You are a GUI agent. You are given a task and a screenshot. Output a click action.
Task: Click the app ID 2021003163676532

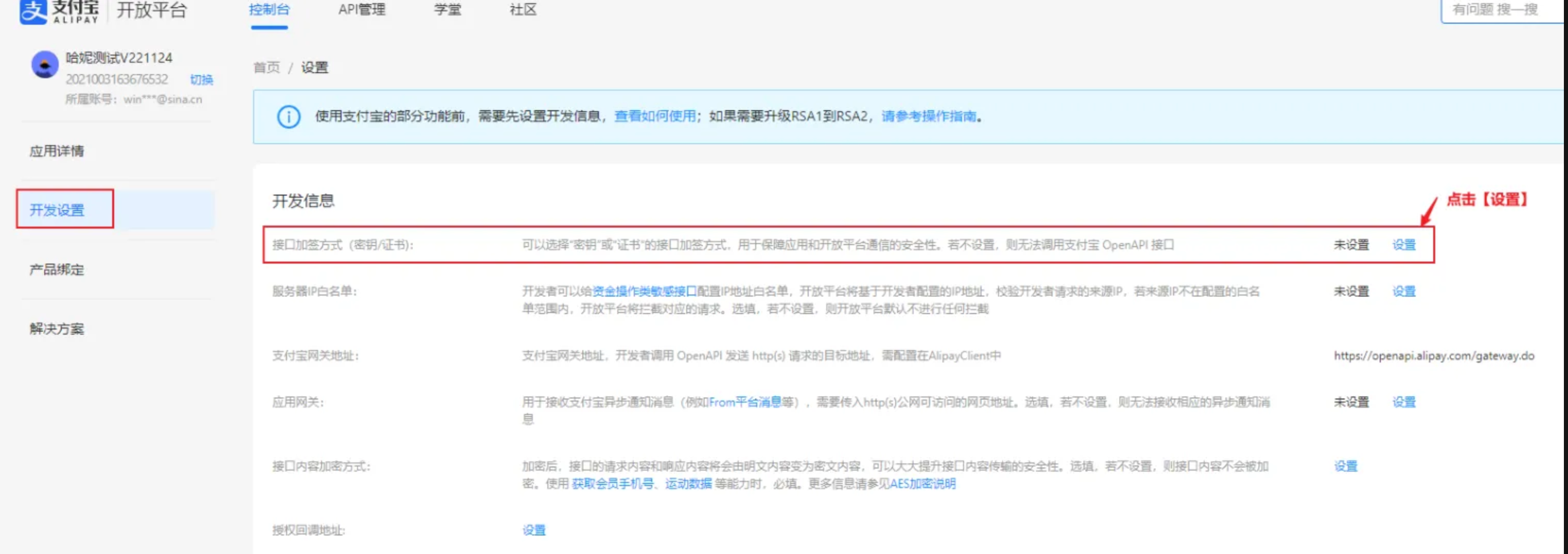coord(117,79)
